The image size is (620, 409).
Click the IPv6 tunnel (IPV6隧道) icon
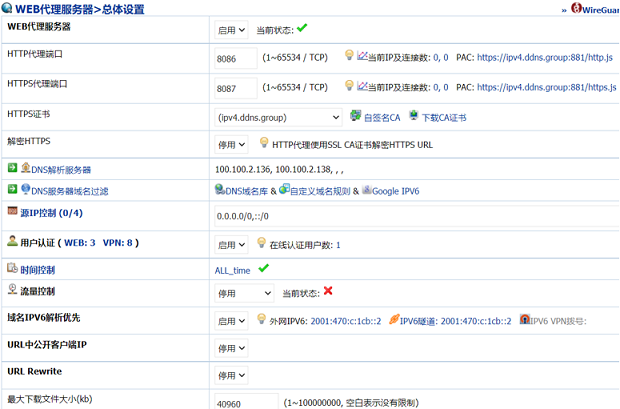(393, 320)
